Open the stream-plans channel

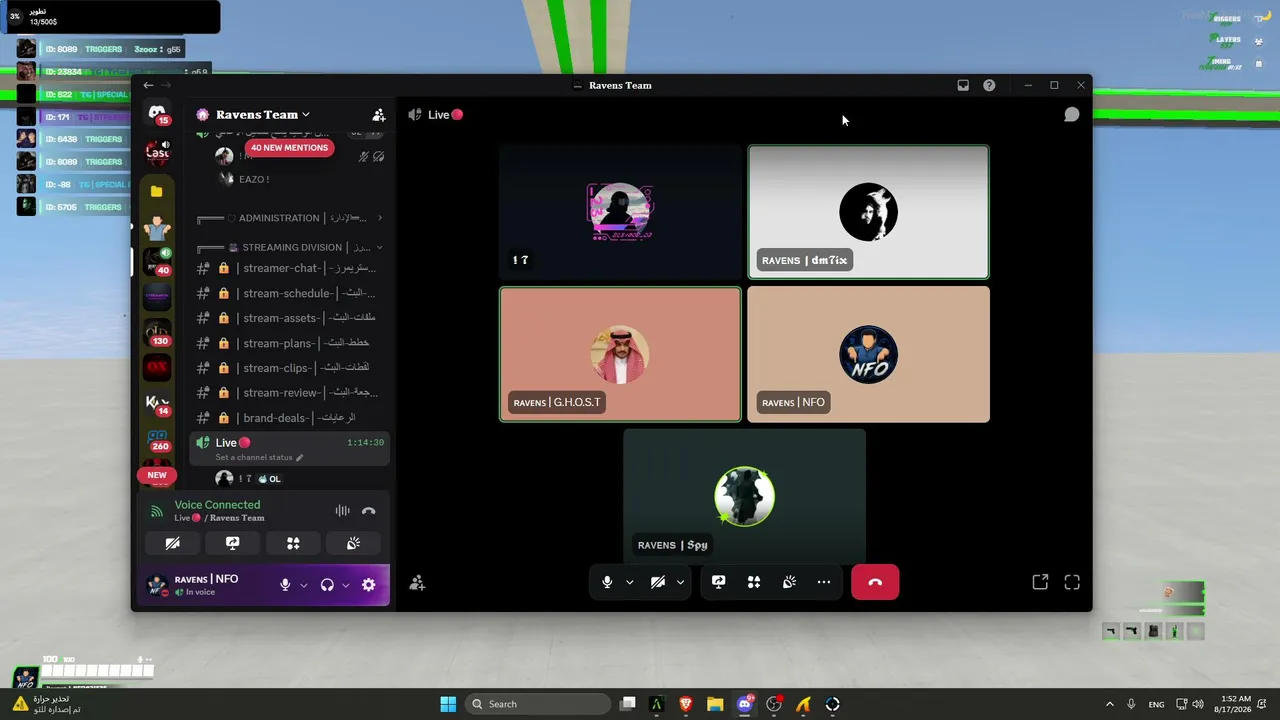click(x=289, y=343)
